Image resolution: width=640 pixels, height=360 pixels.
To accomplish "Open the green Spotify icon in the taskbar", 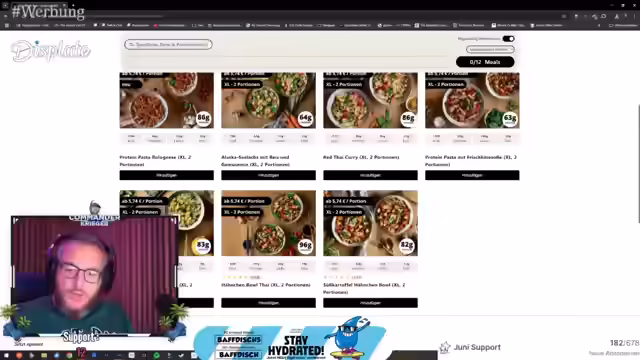I will coord(156,356).
